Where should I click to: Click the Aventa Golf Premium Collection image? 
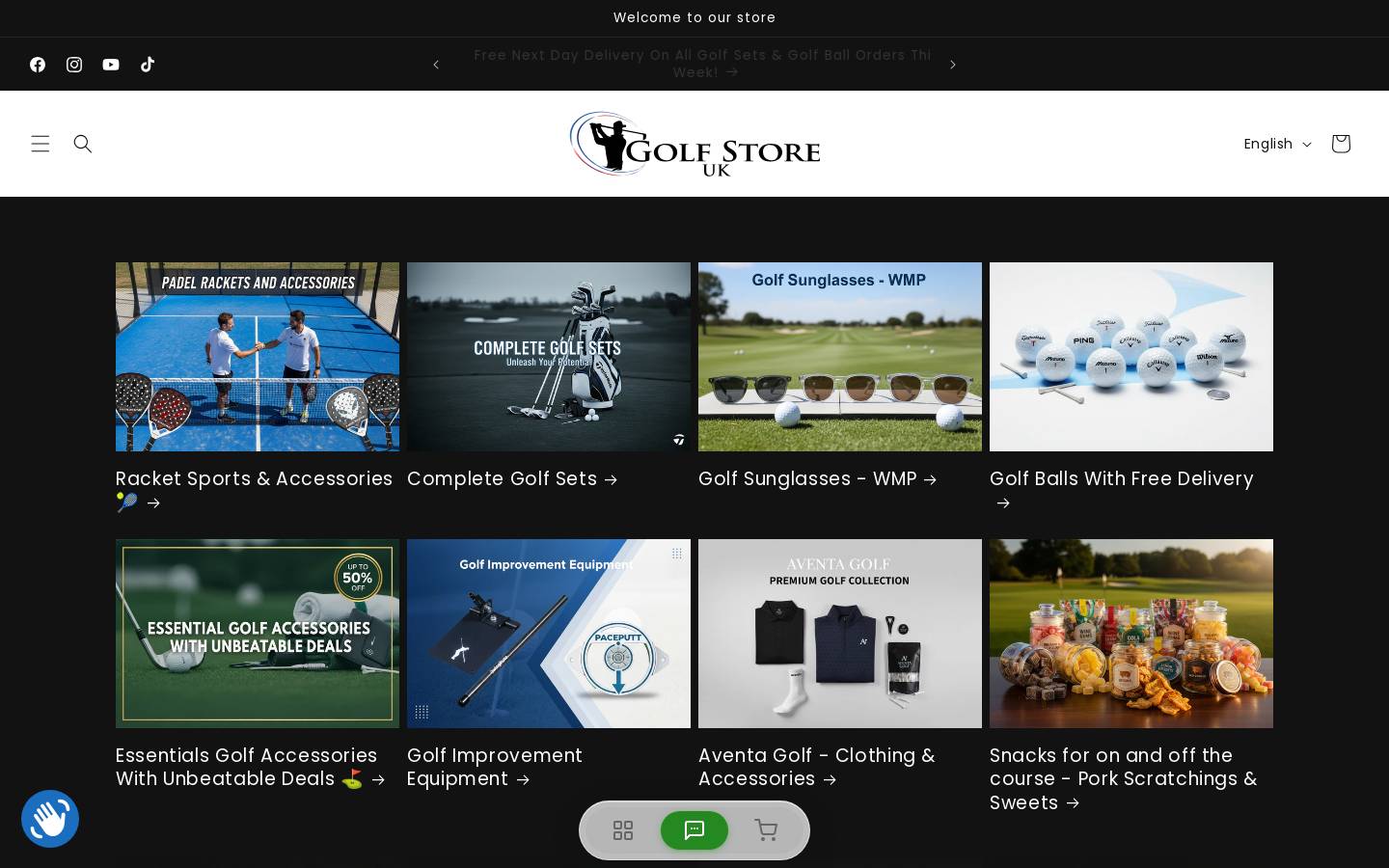[840, 634]
